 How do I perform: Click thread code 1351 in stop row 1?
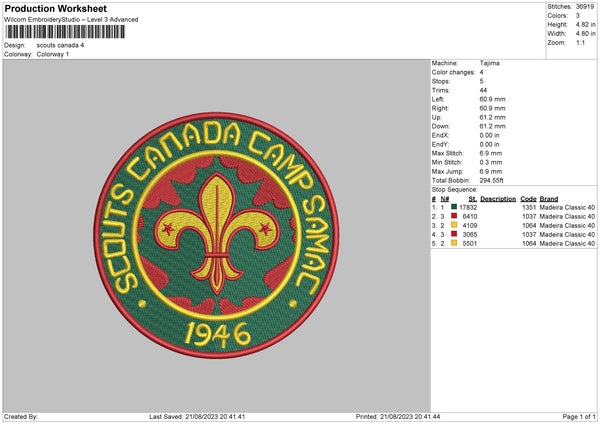(x=529, y=207)
